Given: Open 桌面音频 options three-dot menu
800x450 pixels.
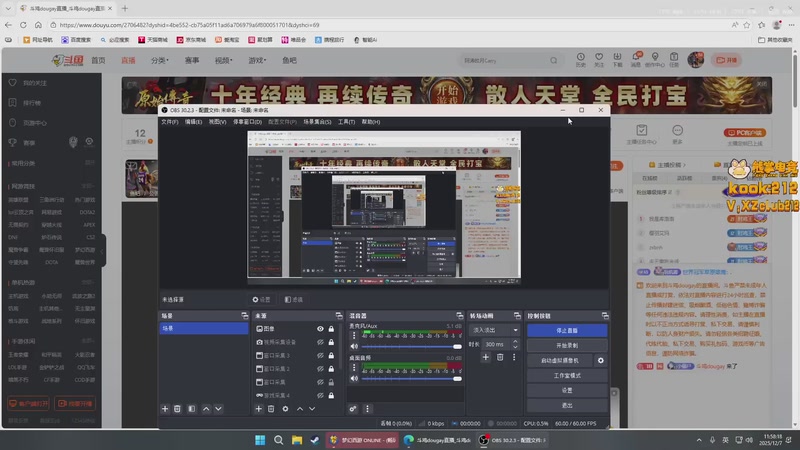Looking at the screenshot, I should [x=354, y=367].
